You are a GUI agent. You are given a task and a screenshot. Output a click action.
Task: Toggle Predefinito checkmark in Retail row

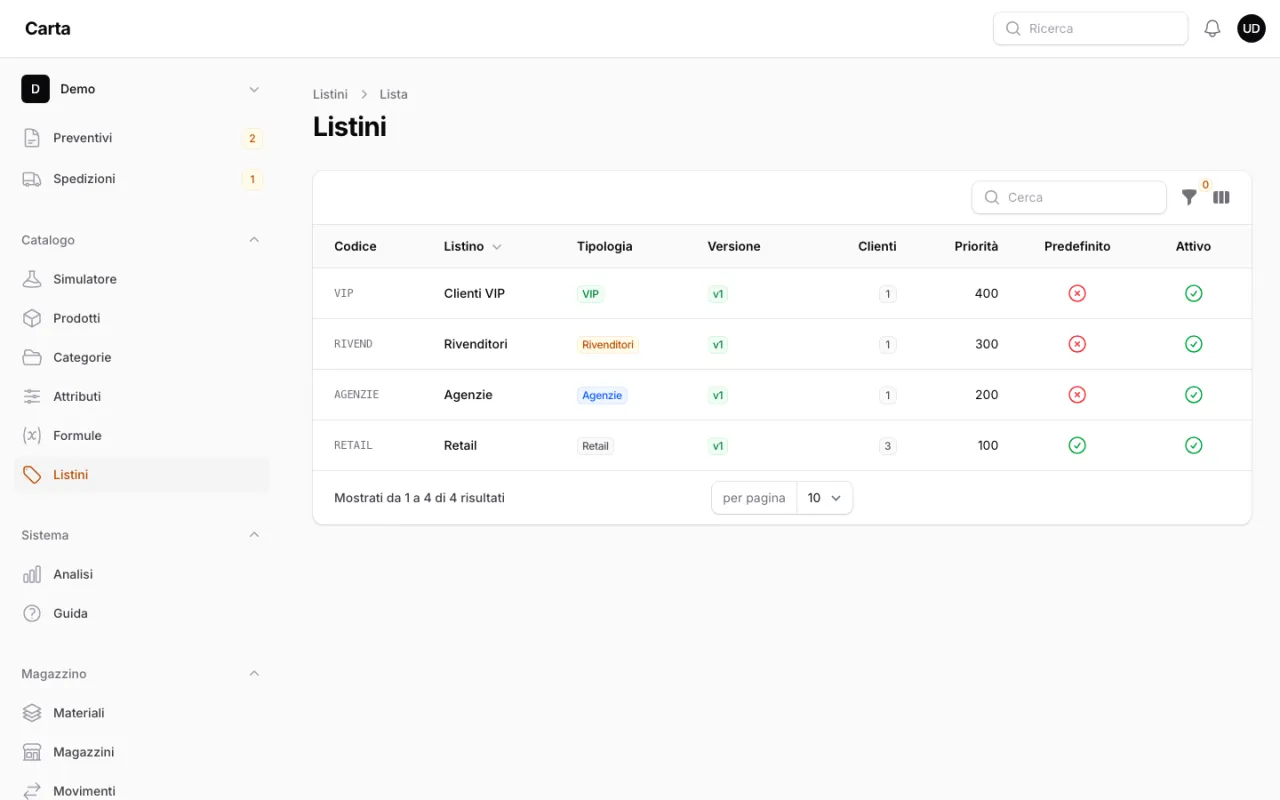point(1077,445)
